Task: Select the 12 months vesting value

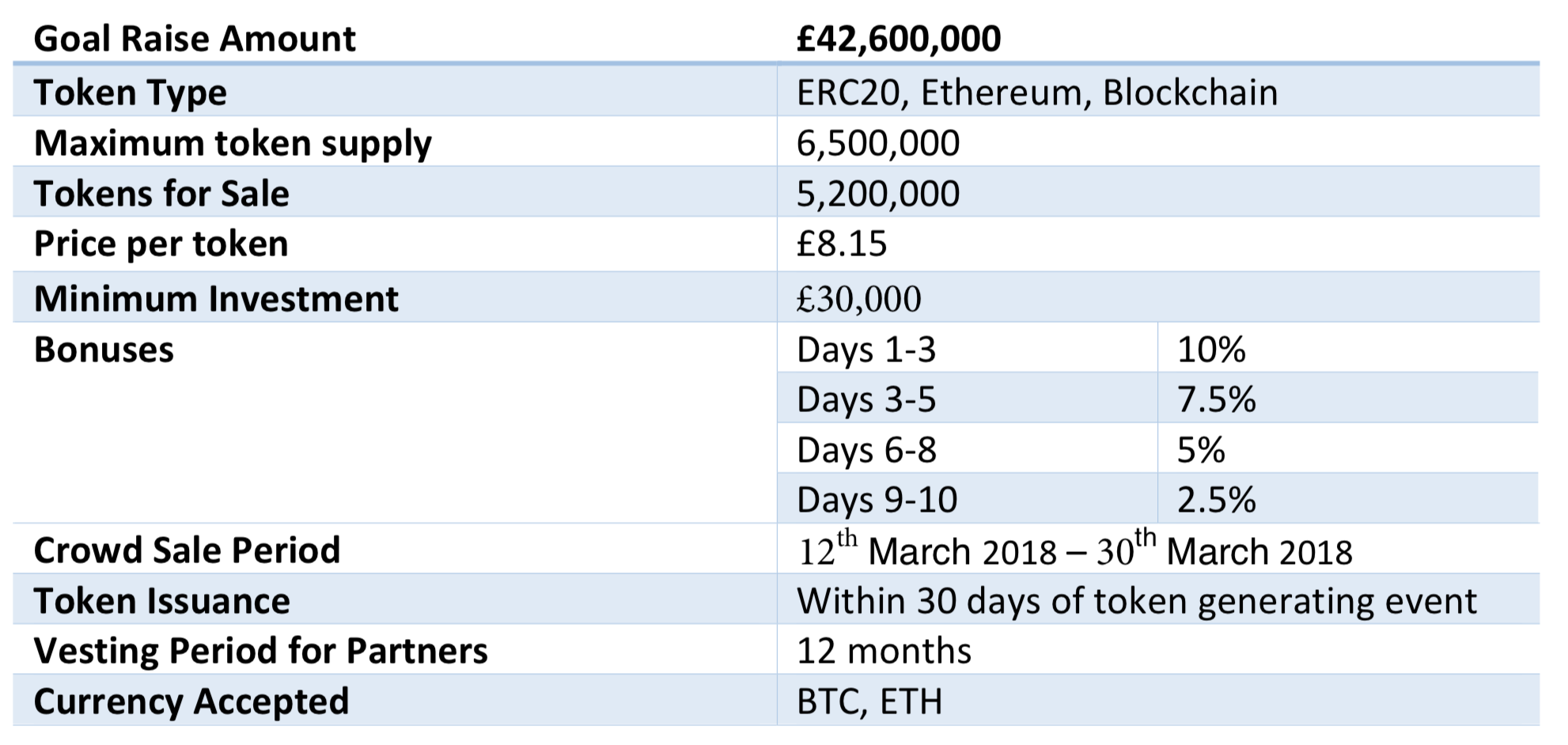Action: [x=884, y=651]
